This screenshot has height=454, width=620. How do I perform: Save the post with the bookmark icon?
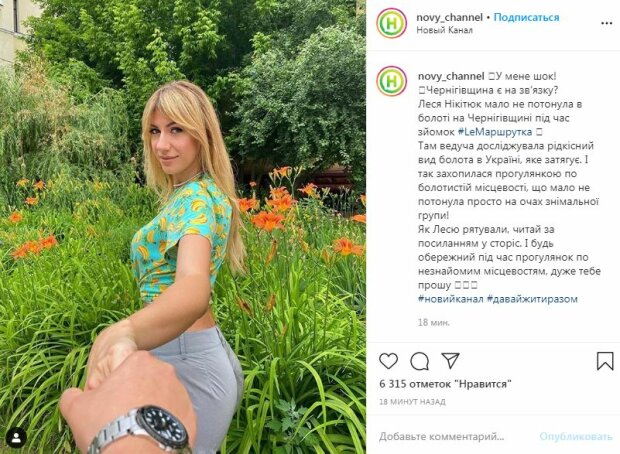coord(605,361)
